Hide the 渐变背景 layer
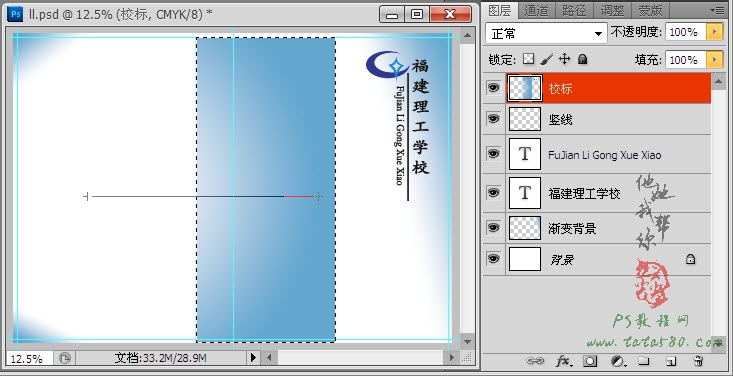 [493, 228]
